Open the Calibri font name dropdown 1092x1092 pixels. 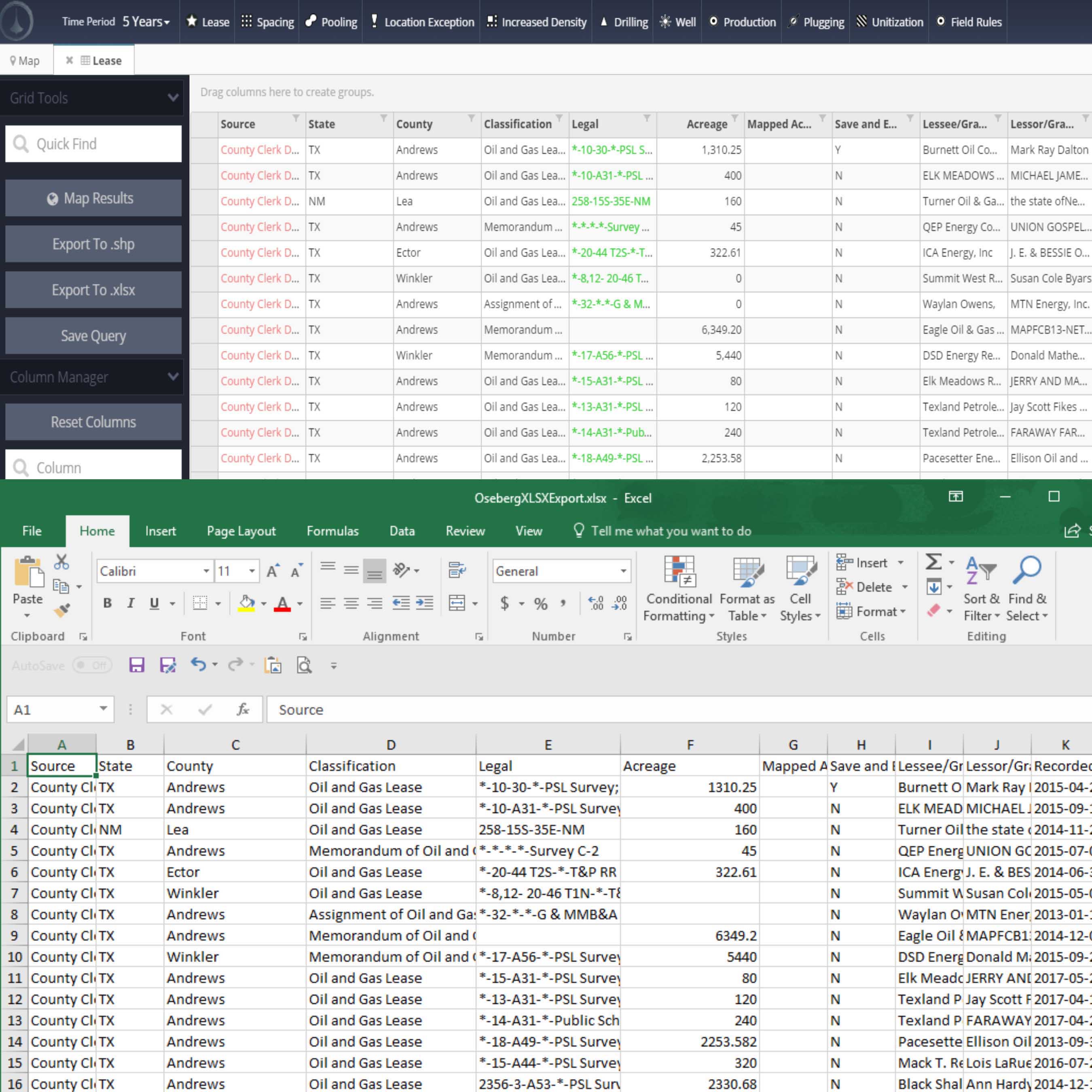coord(206,571)
